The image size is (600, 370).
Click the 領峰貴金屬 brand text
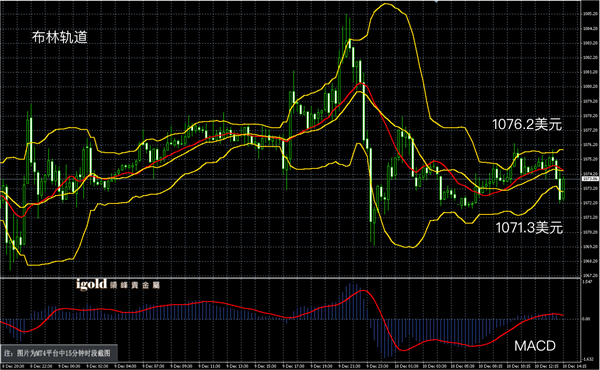pos(135,285)
